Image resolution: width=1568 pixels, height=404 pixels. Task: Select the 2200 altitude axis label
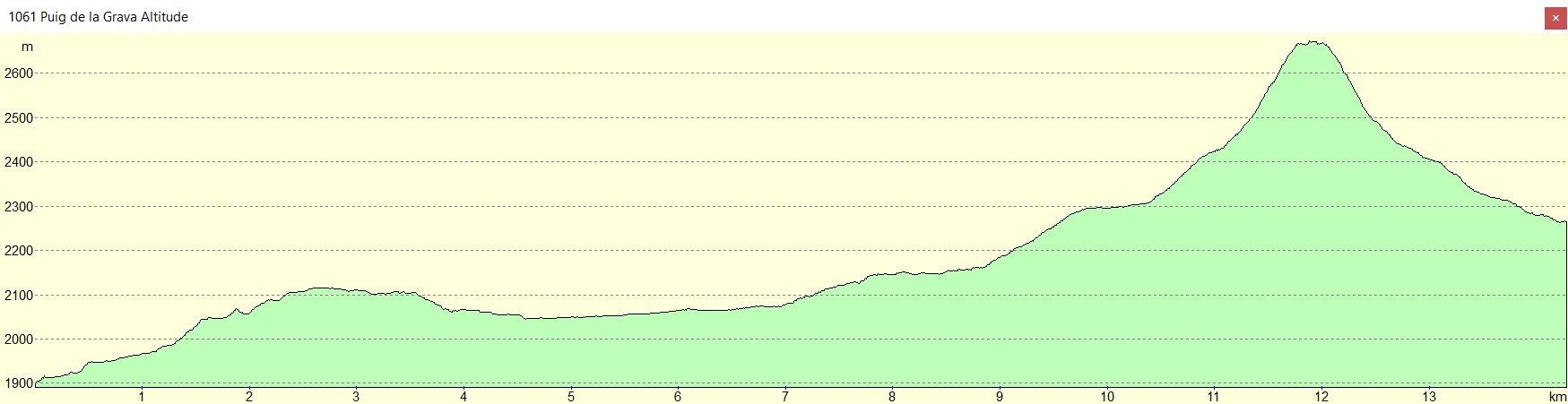click(x=19, y=251)
